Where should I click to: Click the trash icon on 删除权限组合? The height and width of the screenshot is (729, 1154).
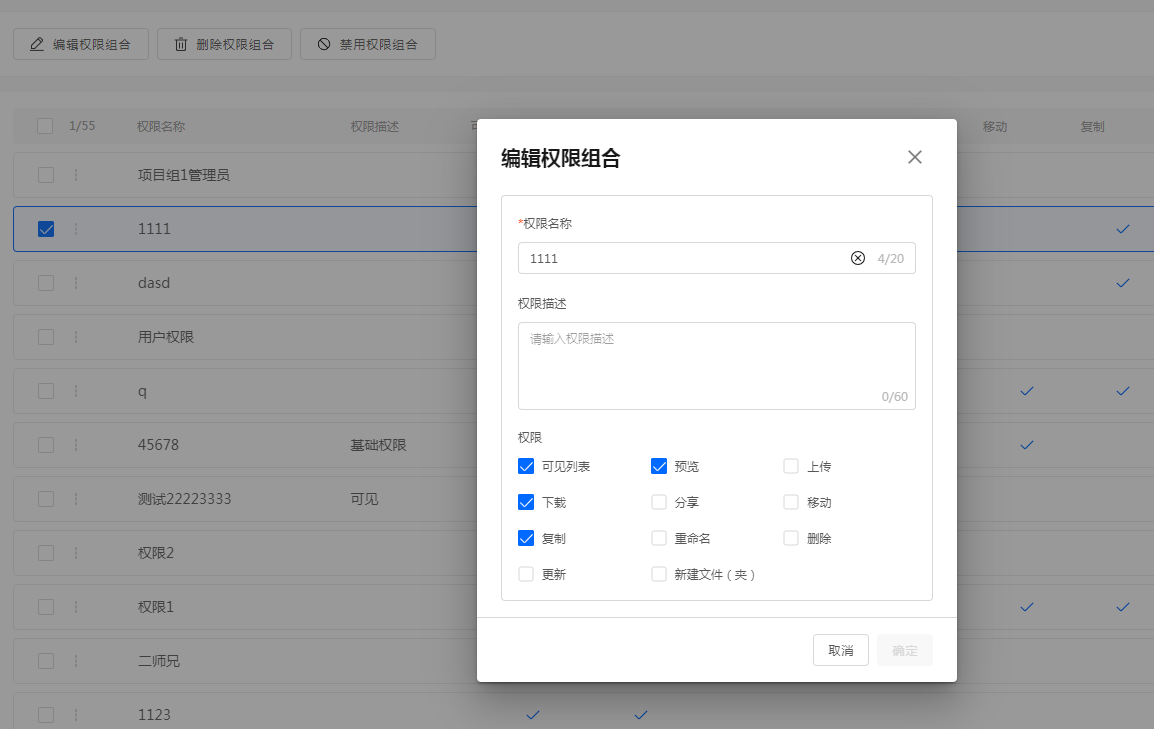tap(180, 44)
